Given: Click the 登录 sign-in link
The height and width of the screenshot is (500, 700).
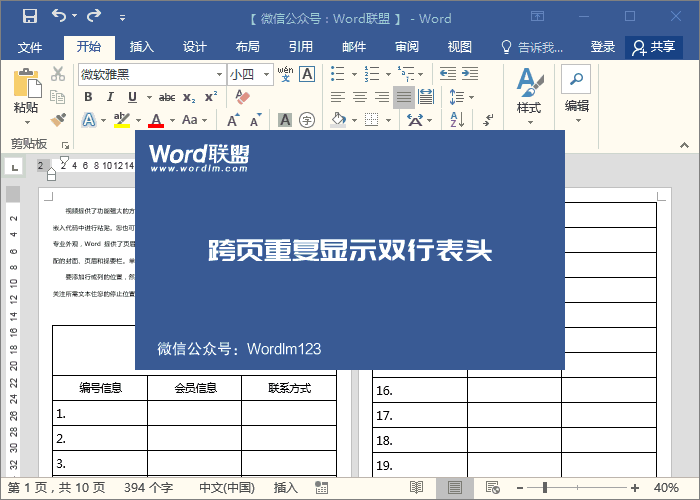Looking at the screenshot, I should (603, 46).
